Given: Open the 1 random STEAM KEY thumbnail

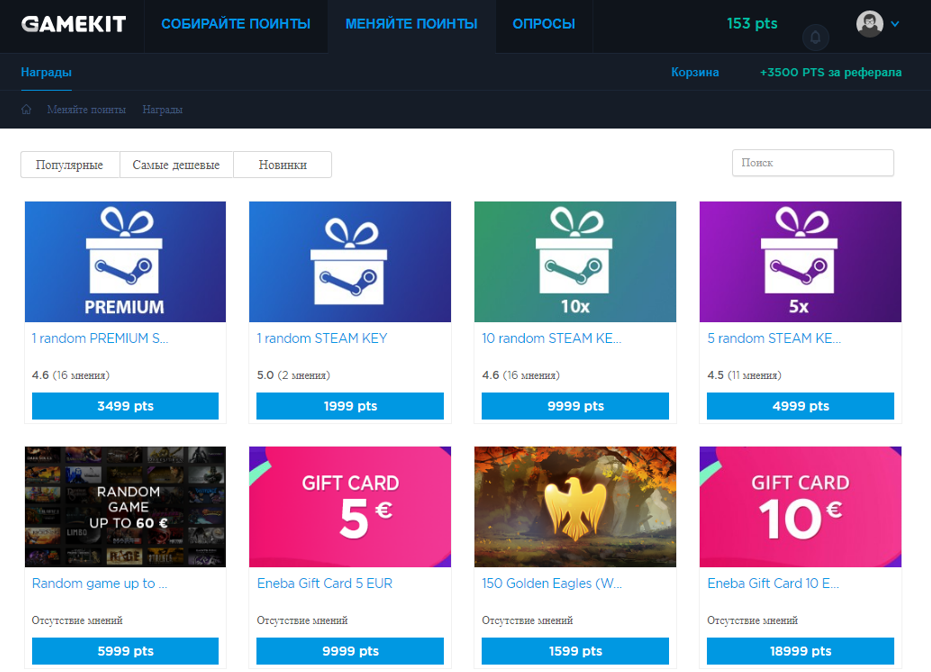Looking at the screenshot, I should coord(350,262).
